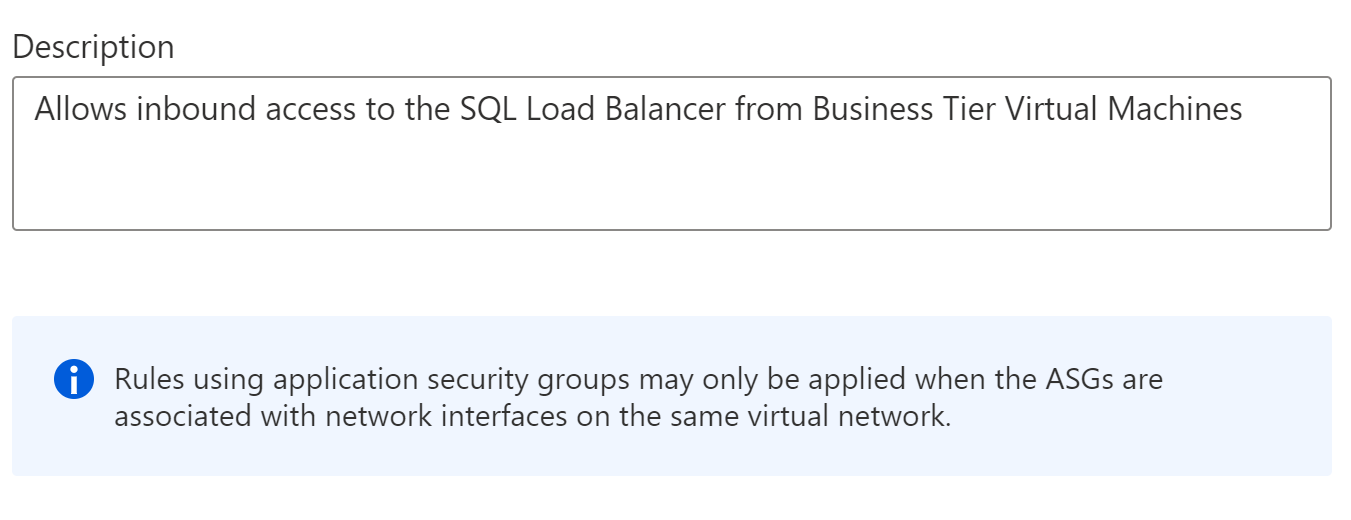This screenshot has width=1351, height=520.
Task: Click the blue info icon
Action: 73,380
